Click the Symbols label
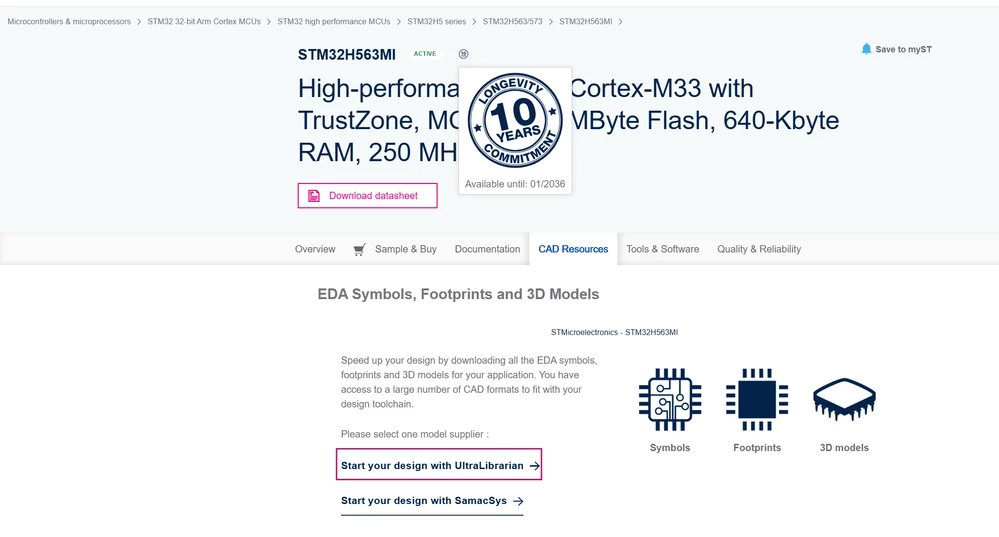Viewport: 999px width, 537px height. pyautogui.click(x=670, y=448)
